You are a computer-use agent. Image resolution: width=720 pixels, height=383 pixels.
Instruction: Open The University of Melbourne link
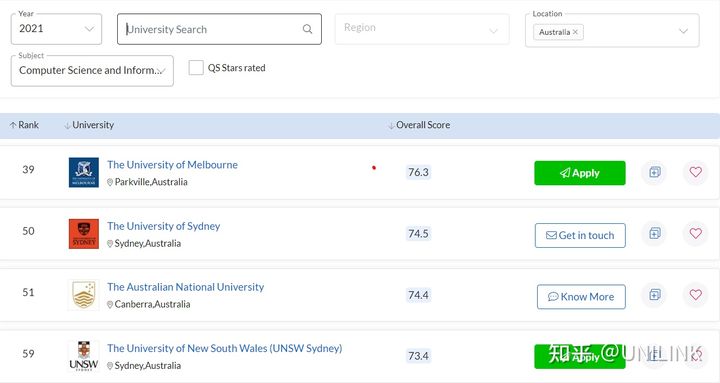point(172,164)
